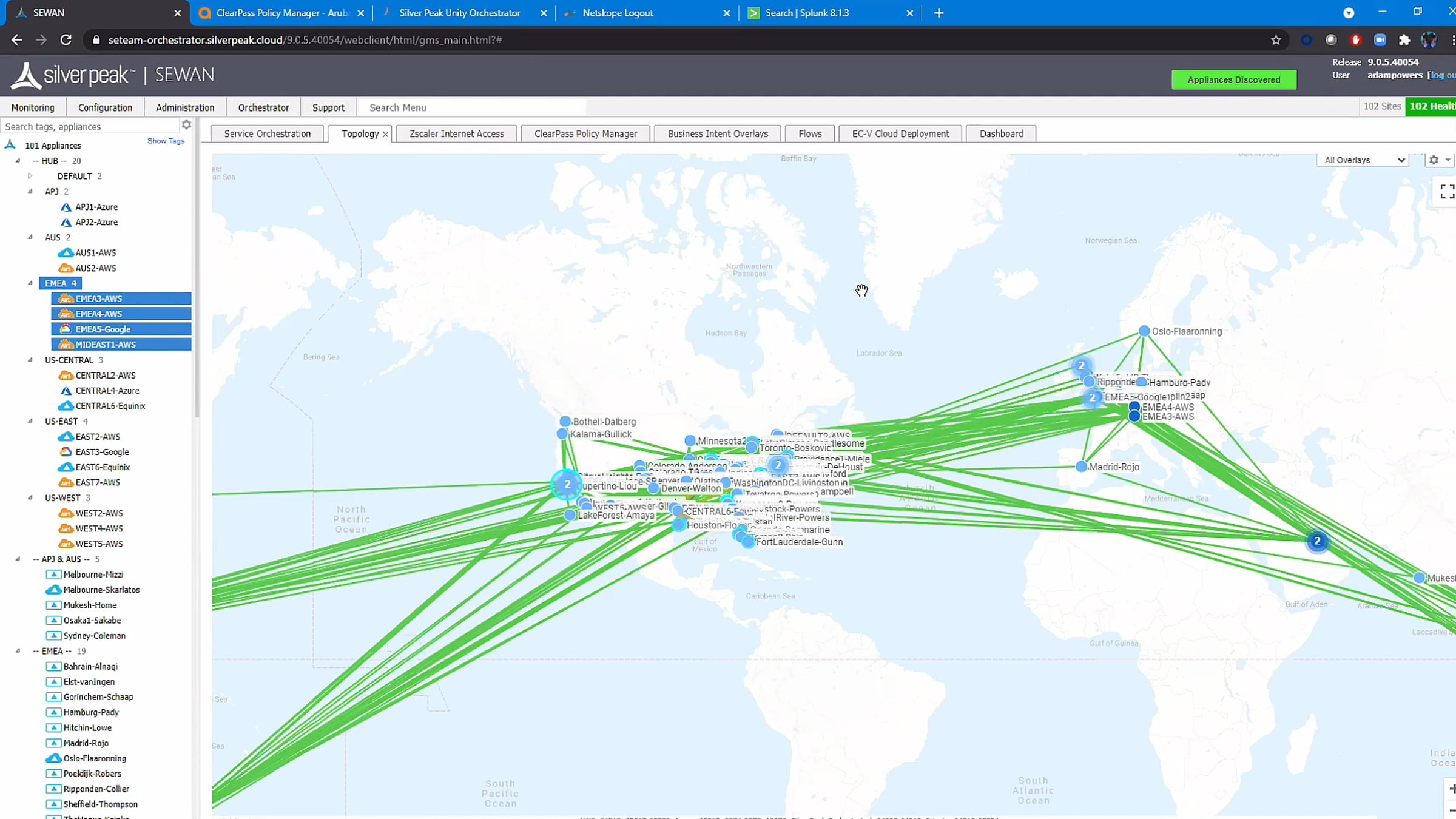Screen dimensions: 1456x819
Task: Open the Configuration menu
Action: (x=105, y=107)
